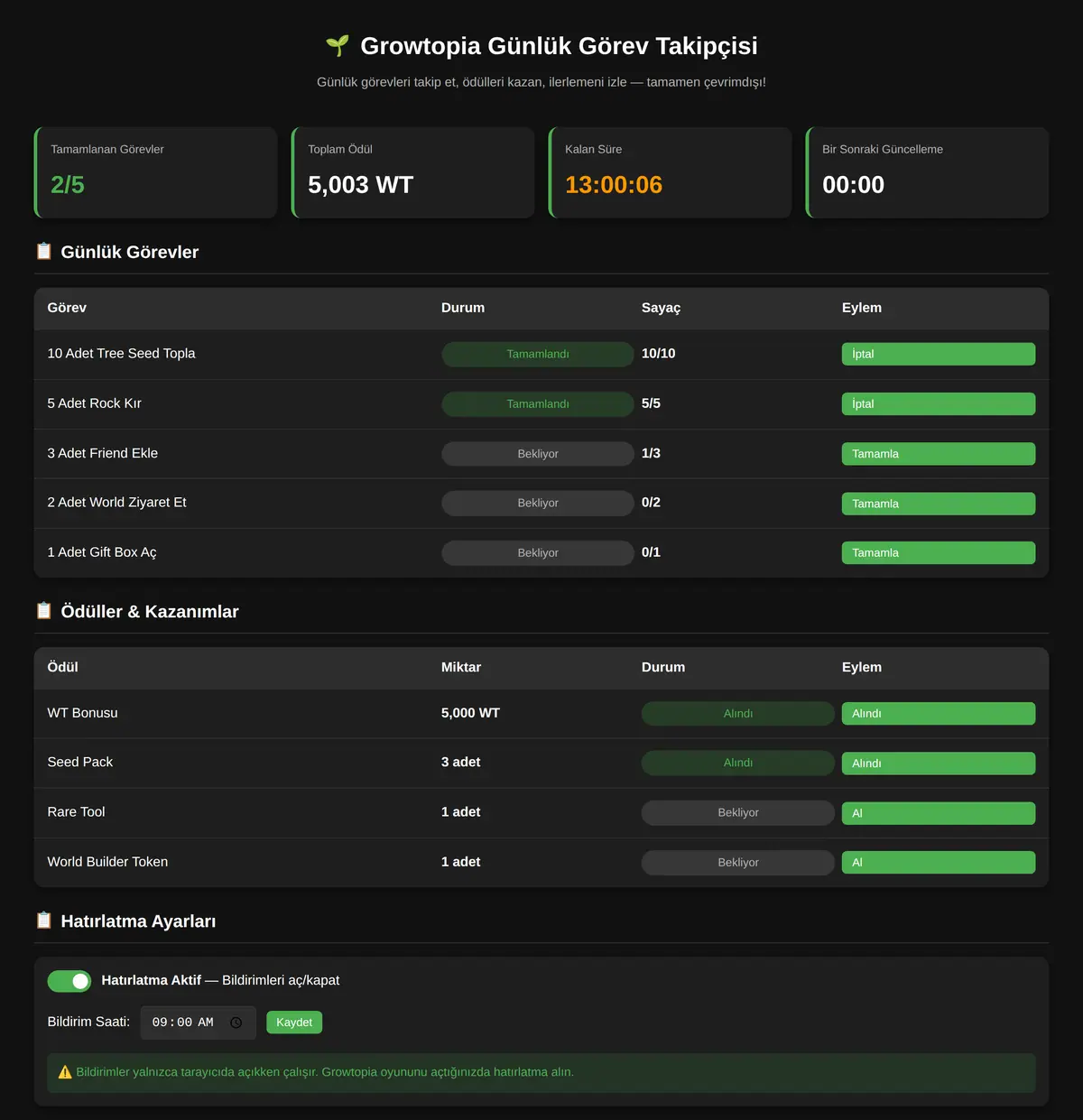
Task: Mark 1 Adet Gift Box Aç as completed
Action: (939, 553)
